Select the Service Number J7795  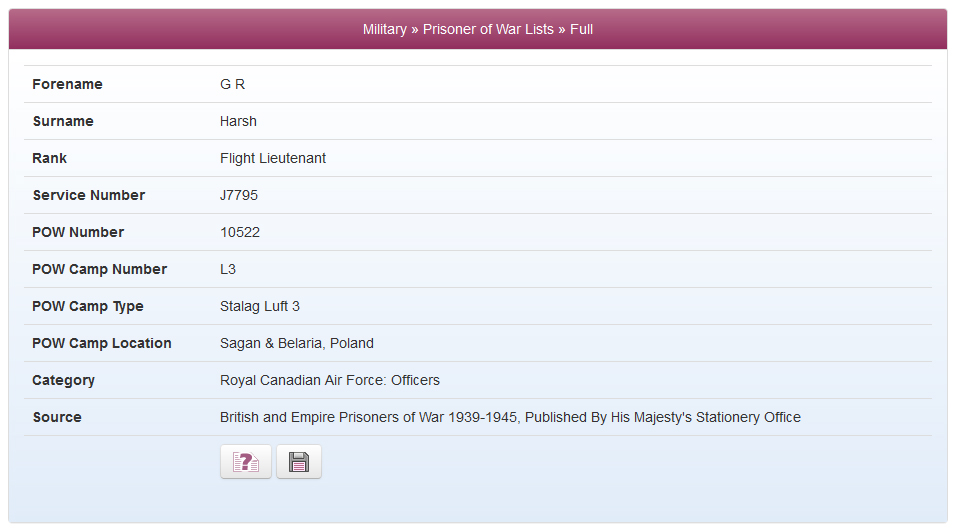coord(239,195)
